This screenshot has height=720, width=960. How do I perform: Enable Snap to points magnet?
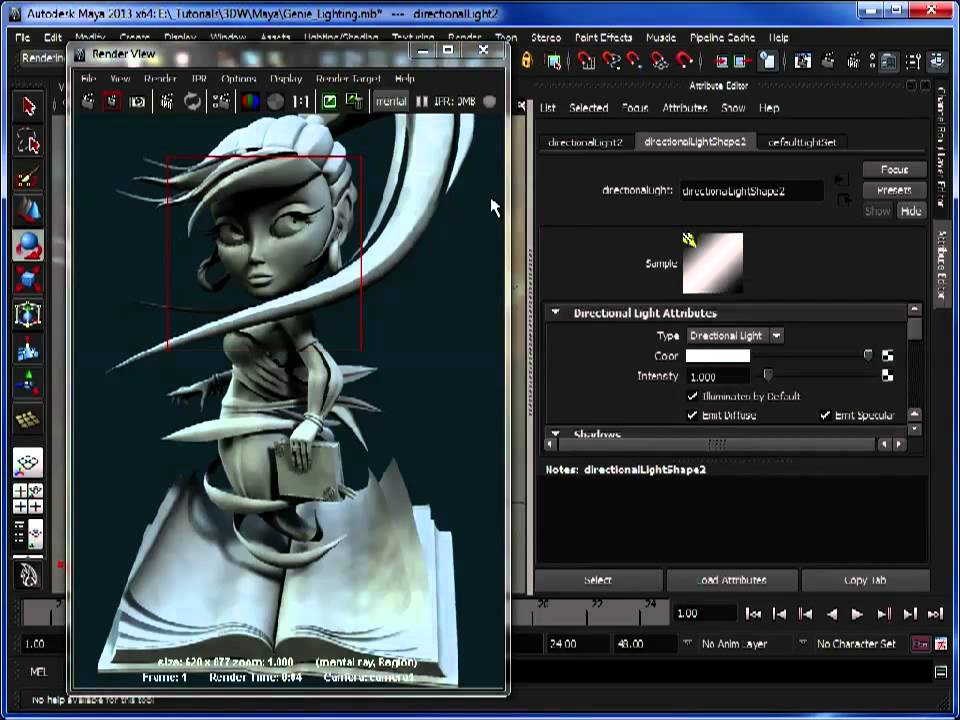click(x=635, y=61)
